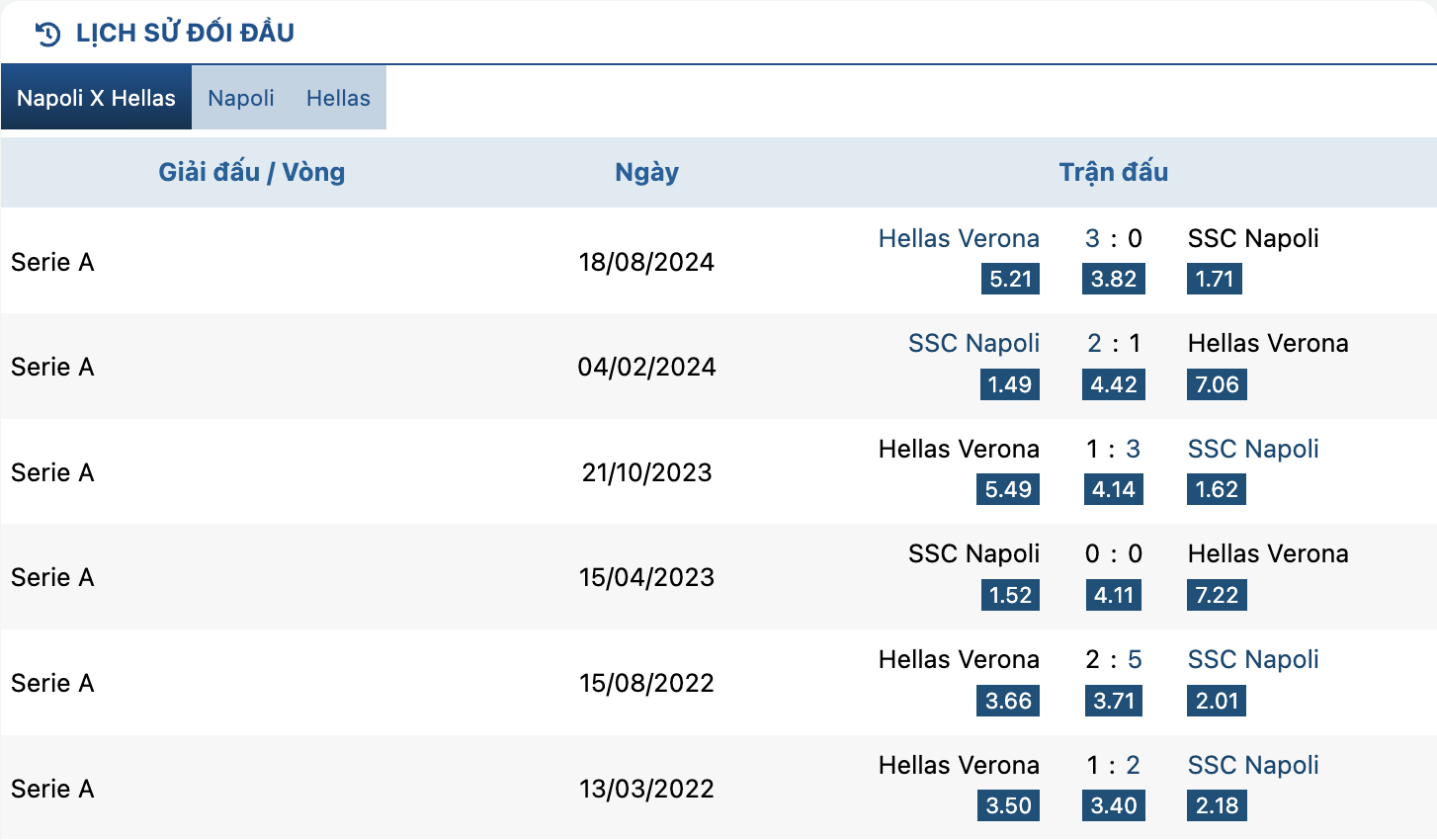Click the date 15/08/2022
This screenshot has height=840, width=1437.
(646, 683)
